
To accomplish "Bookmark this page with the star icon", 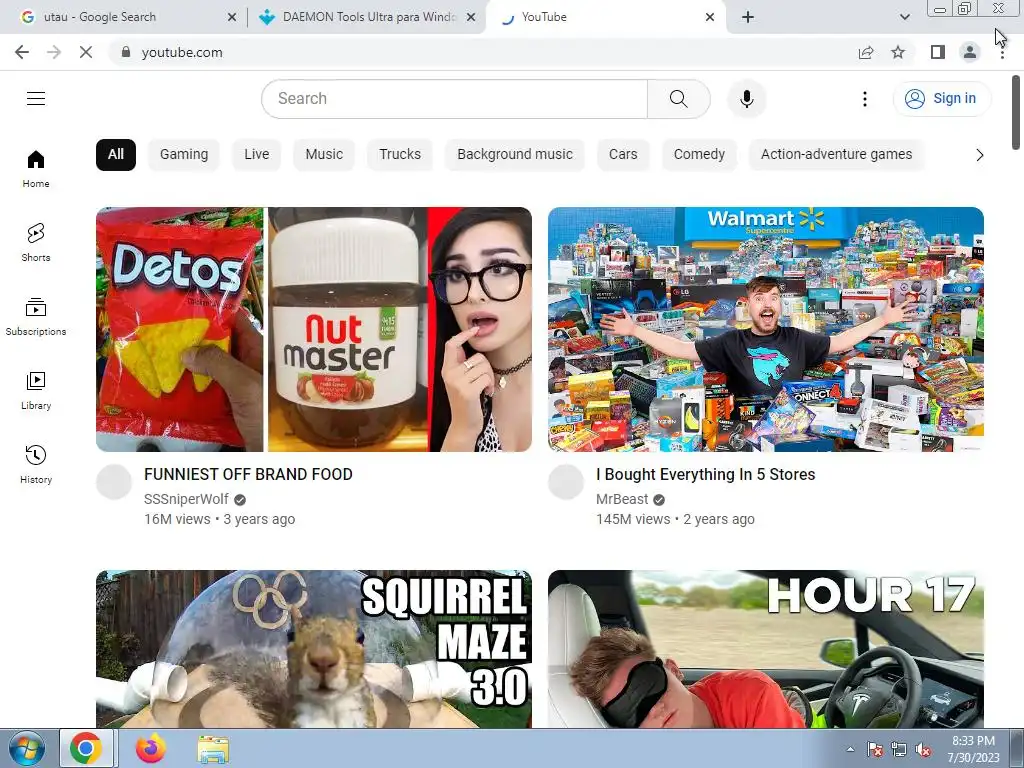I will coord(898,52).
